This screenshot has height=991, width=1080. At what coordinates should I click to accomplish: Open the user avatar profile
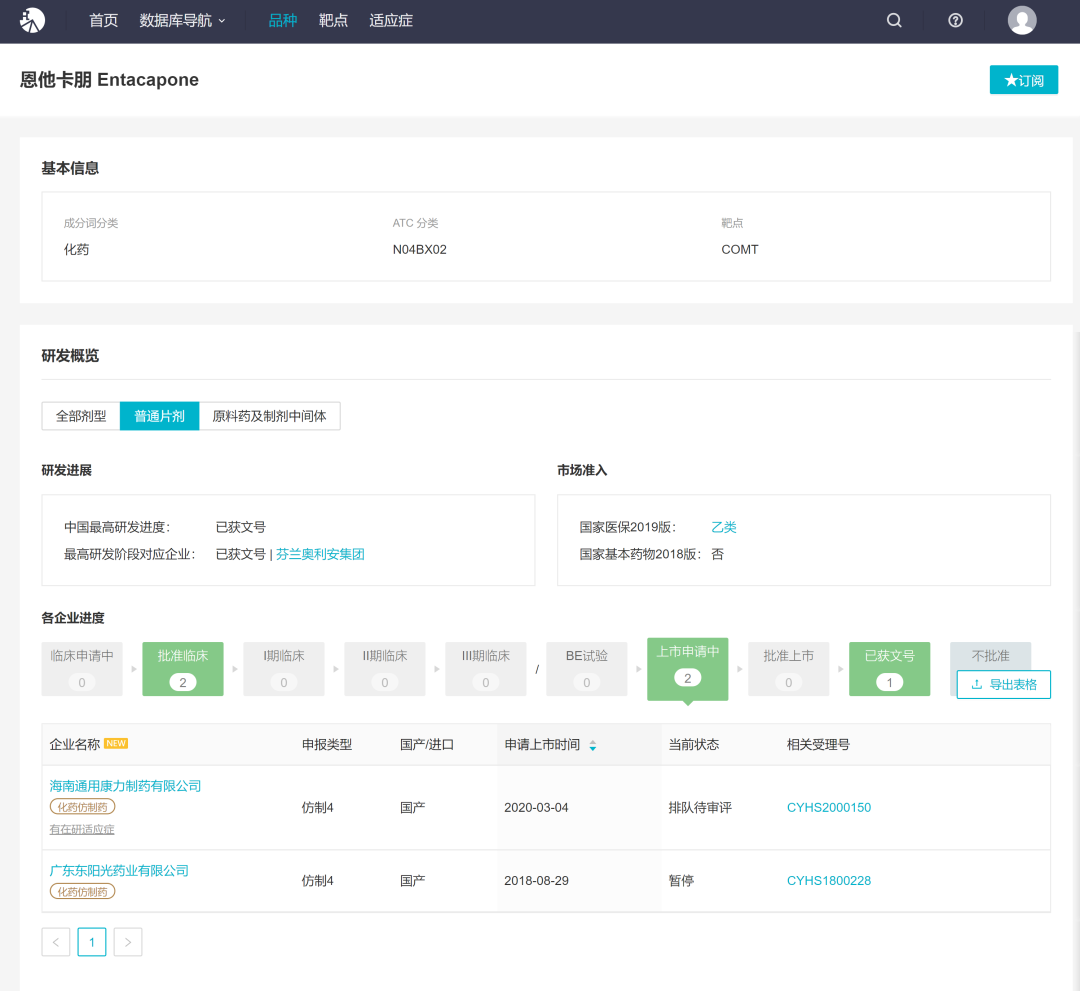(1022, 20)
